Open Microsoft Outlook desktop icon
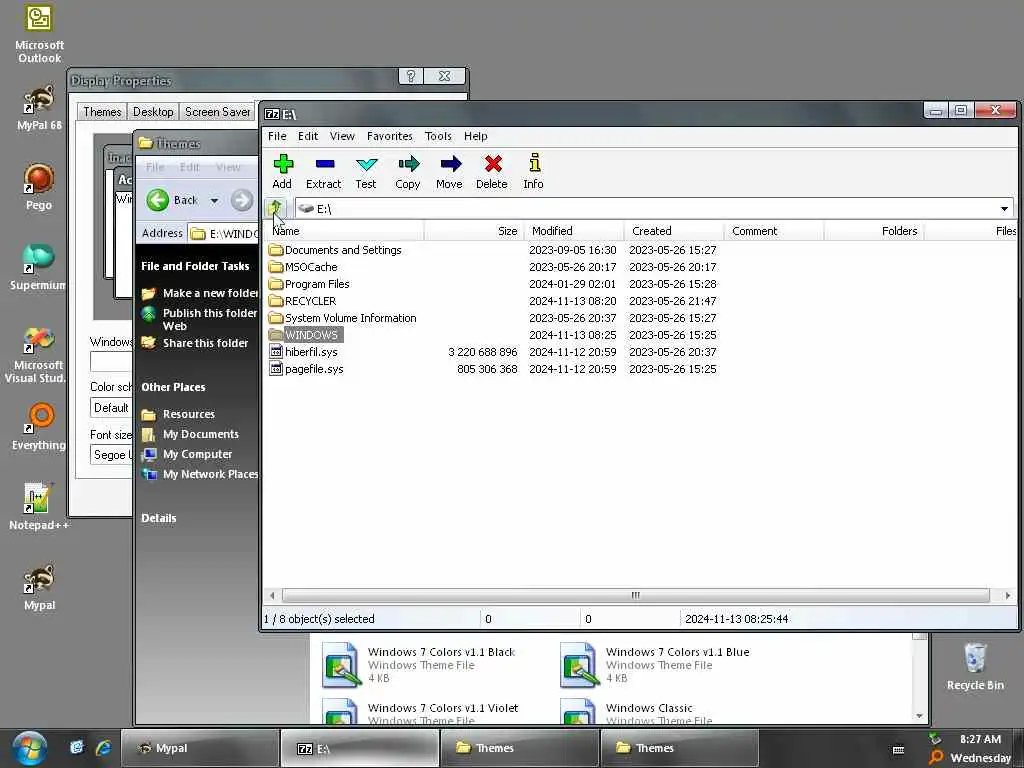The image size is (1024, 768). click(39, 33)
